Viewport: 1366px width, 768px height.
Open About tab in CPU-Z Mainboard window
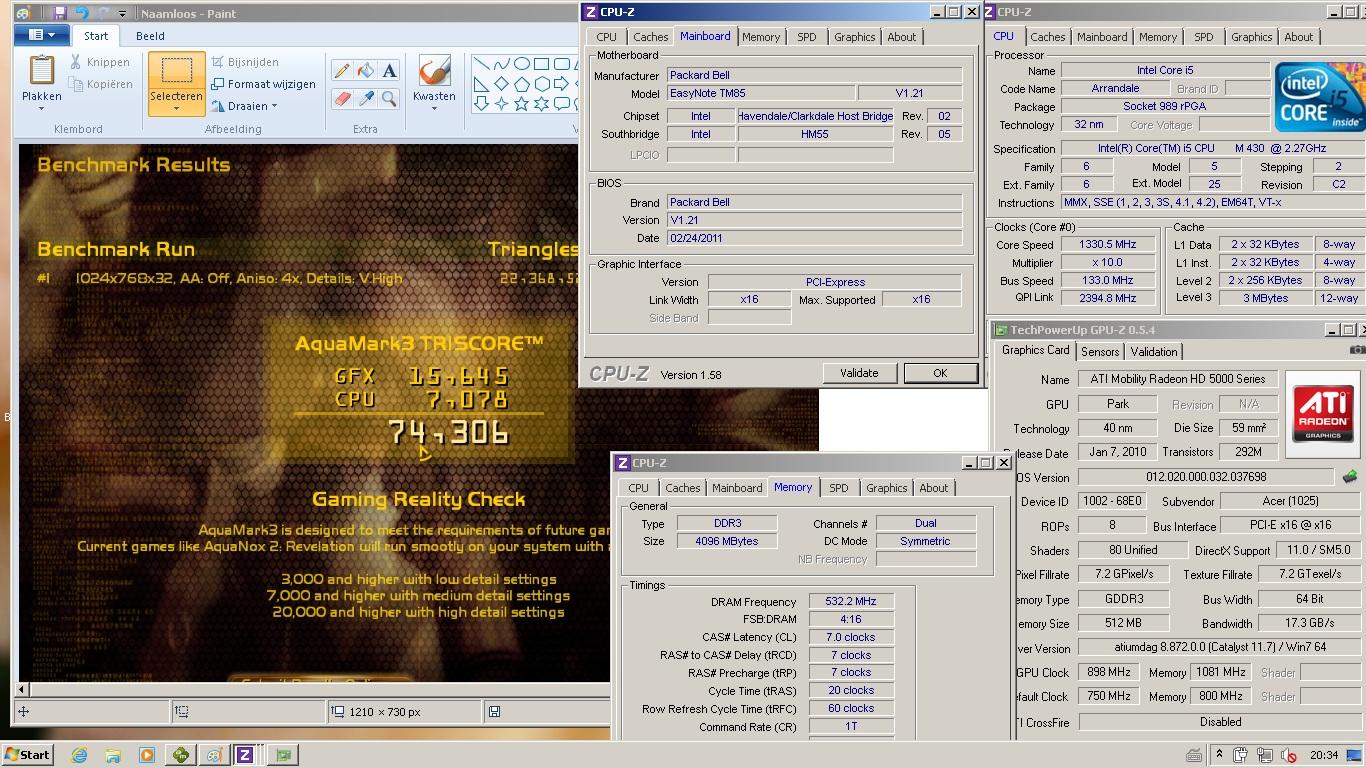[901, 37]
